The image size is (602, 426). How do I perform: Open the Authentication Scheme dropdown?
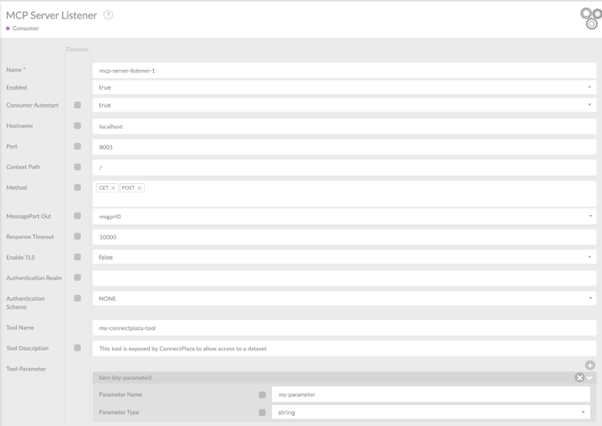(343, 298)
